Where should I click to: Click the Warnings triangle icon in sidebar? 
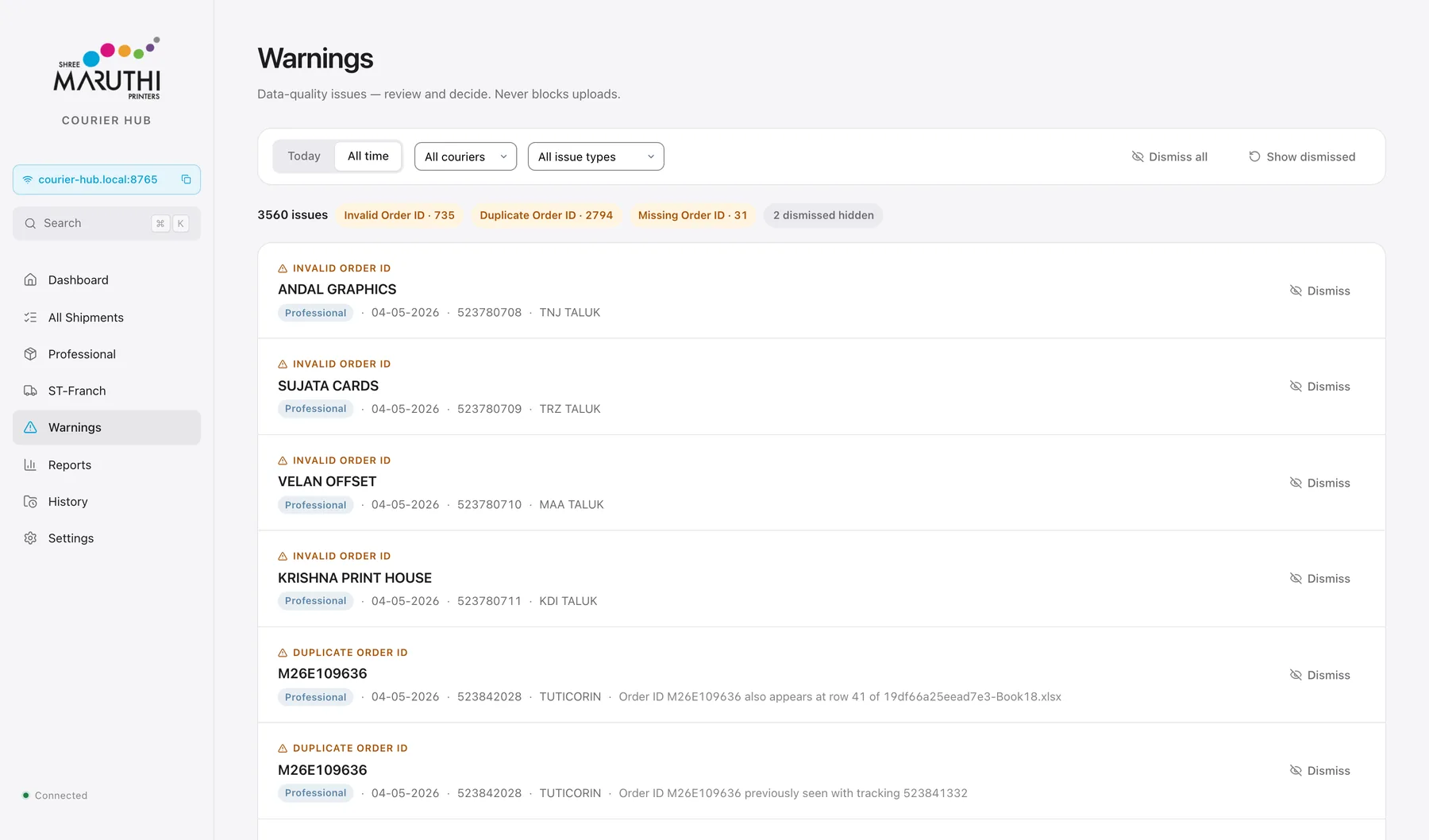point(30,427)
